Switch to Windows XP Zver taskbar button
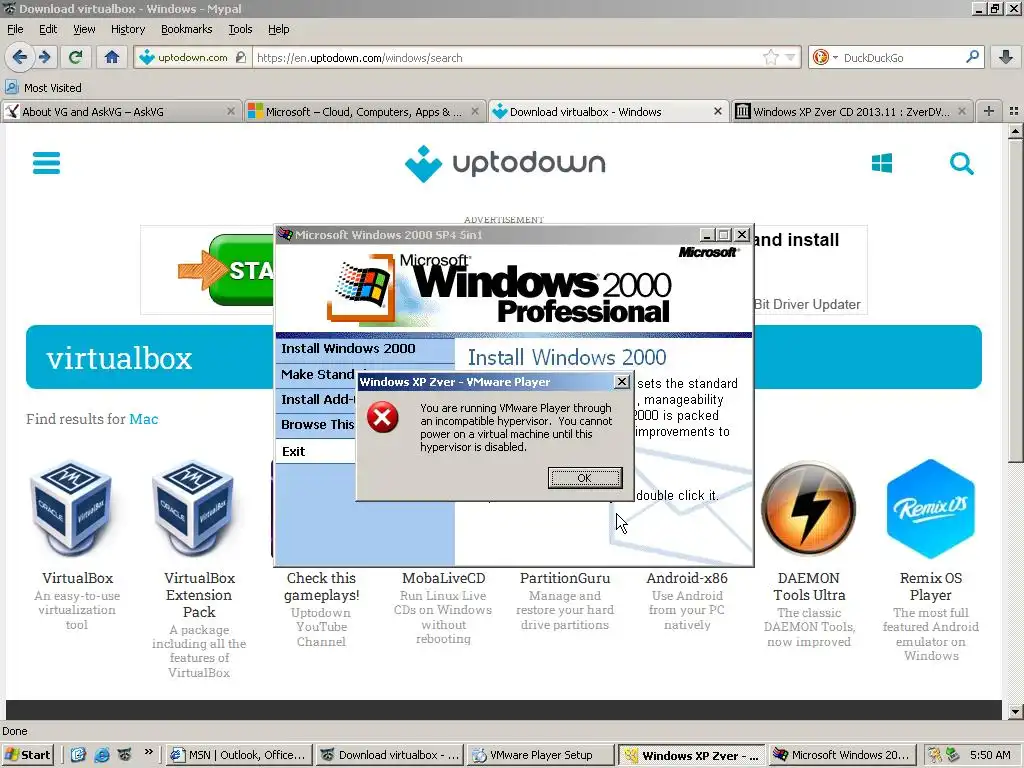Image resolution: width=1024 pixels, height=768 pixels. [692, 755]
